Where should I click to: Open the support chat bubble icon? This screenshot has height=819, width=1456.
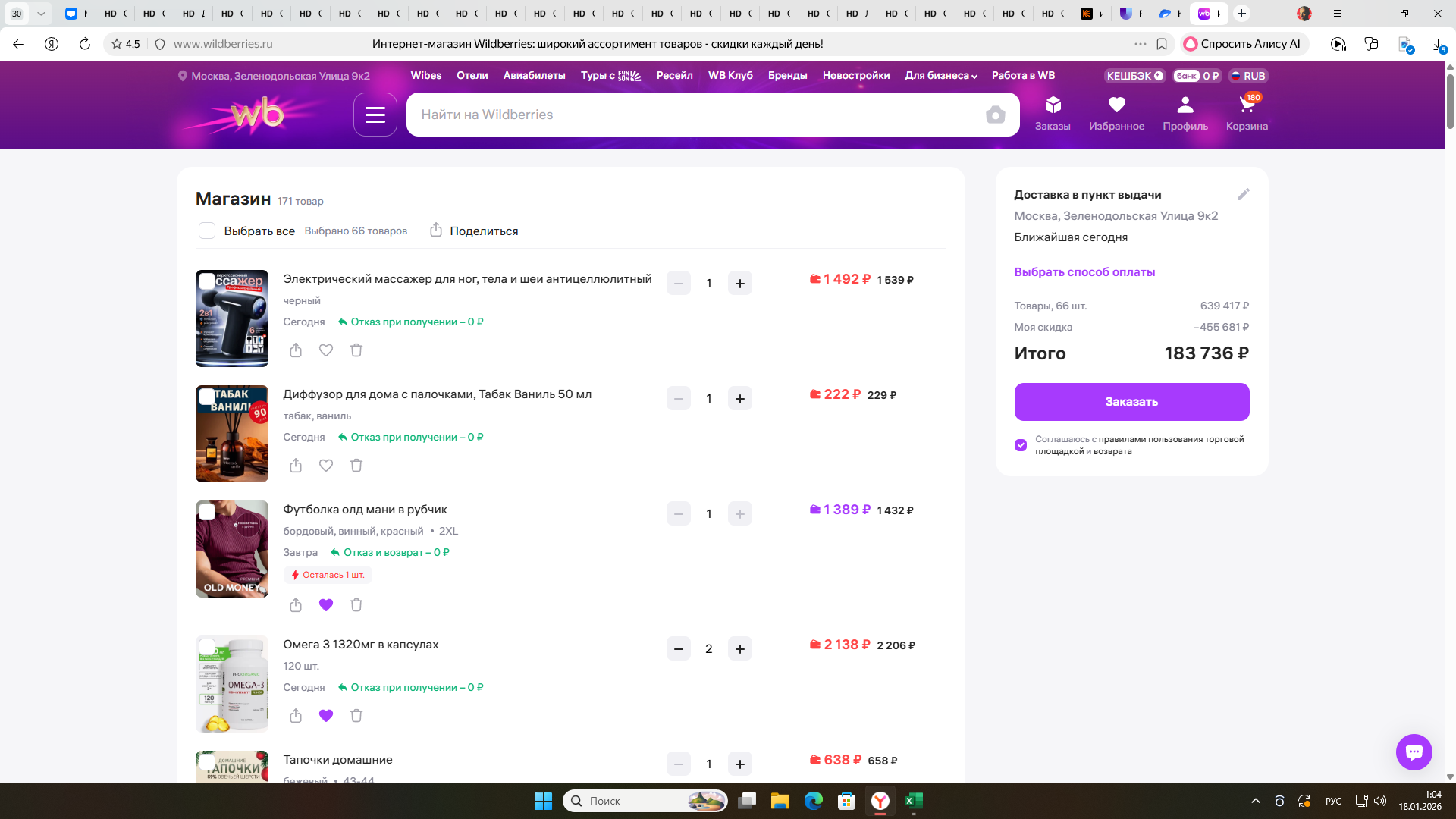[x=1414, y=752]
